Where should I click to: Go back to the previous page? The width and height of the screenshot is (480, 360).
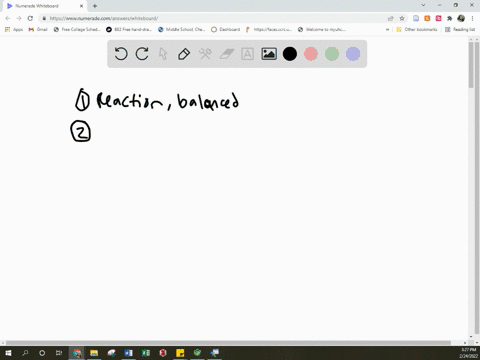(8, 18)
